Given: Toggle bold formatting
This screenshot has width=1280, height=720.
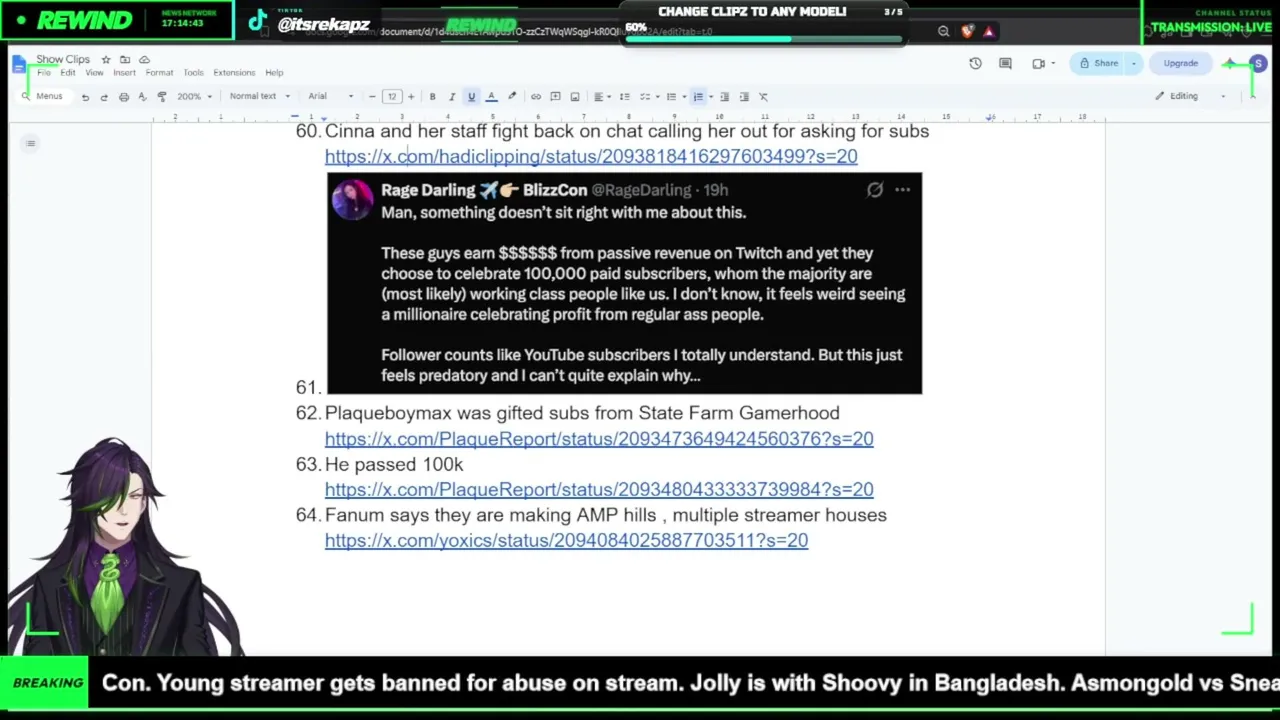Looking at the screenshot, I should pos(432,97).
